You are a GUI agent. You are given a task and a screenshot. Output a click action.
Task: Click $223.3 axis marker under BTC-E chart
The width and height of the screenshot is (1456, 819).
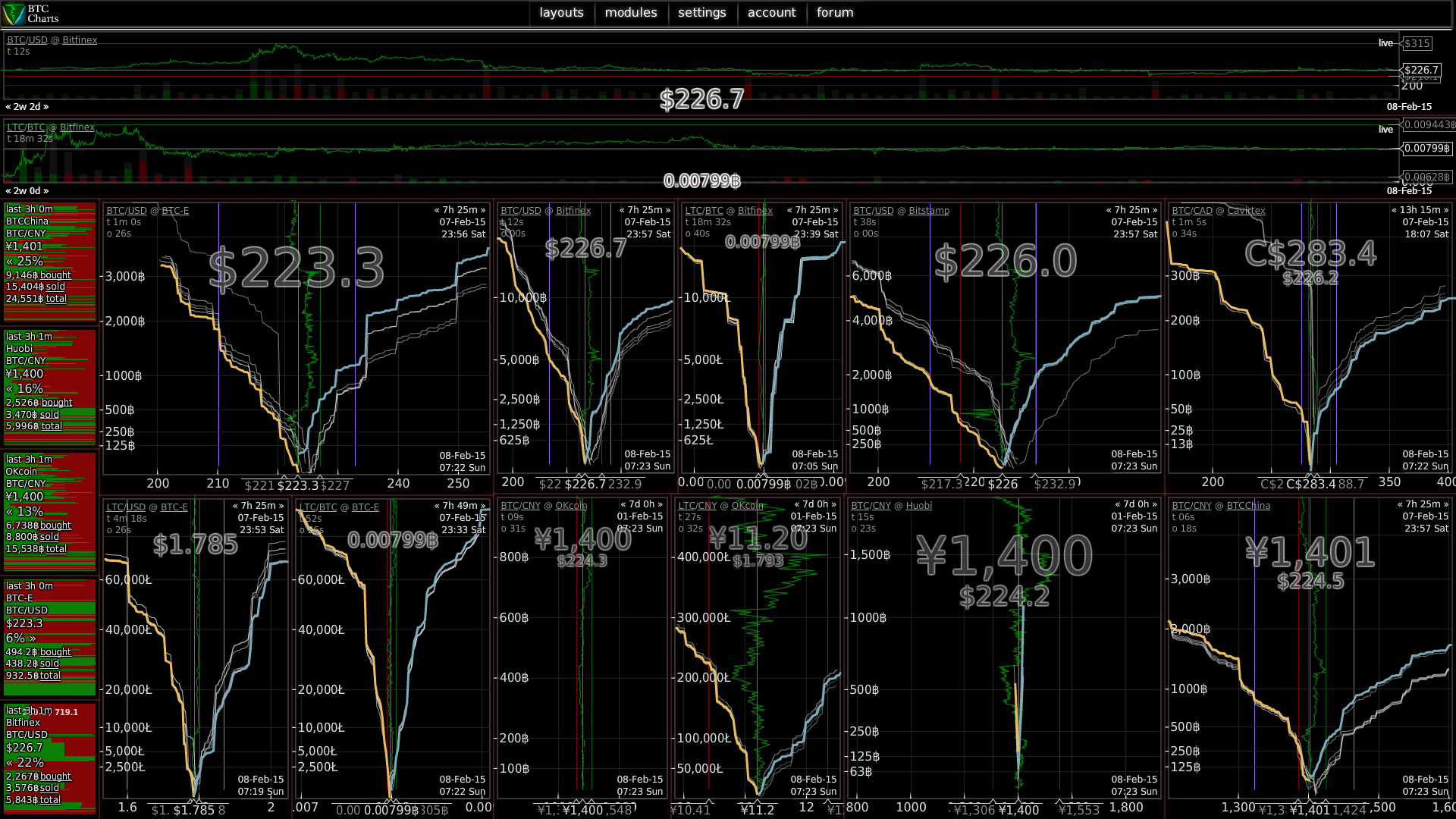click(298, 485)
